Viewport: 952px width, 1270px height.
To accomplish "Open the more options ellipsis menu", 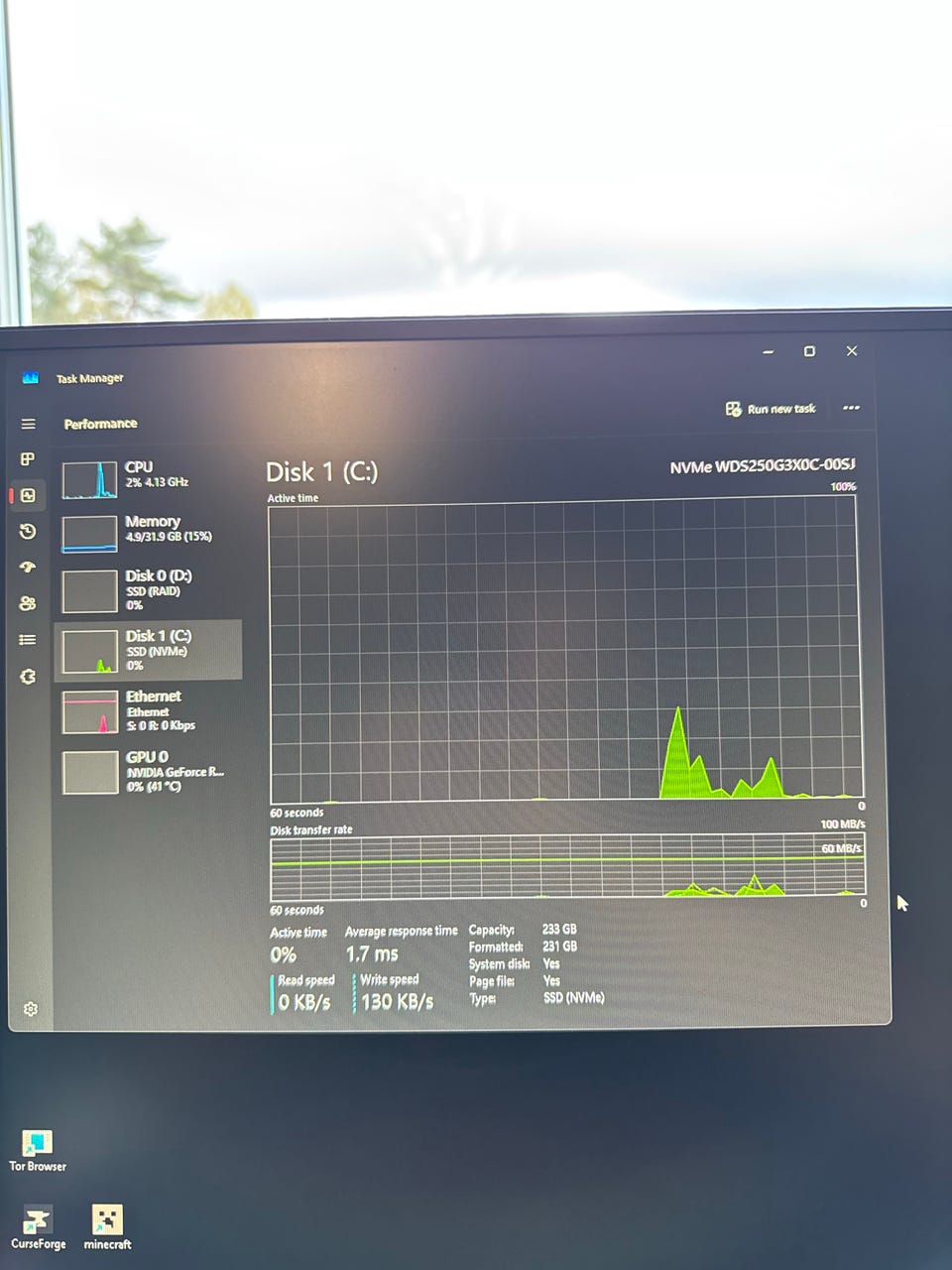I will tap(851, 408).
